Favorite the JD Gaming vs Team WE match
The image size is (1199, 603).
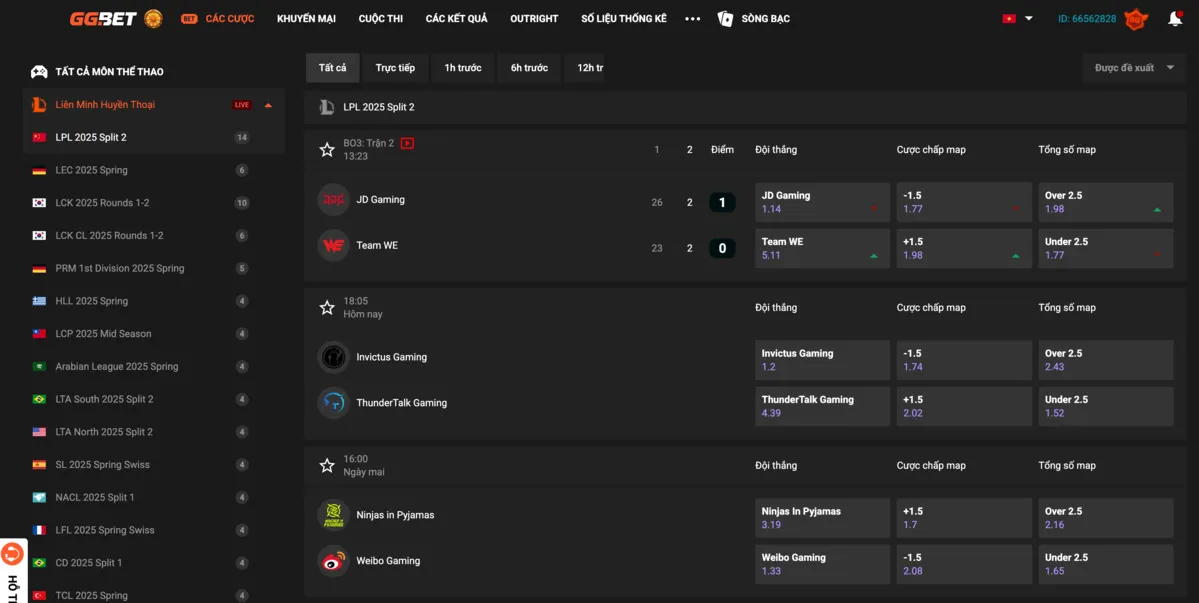pos(327,150)
